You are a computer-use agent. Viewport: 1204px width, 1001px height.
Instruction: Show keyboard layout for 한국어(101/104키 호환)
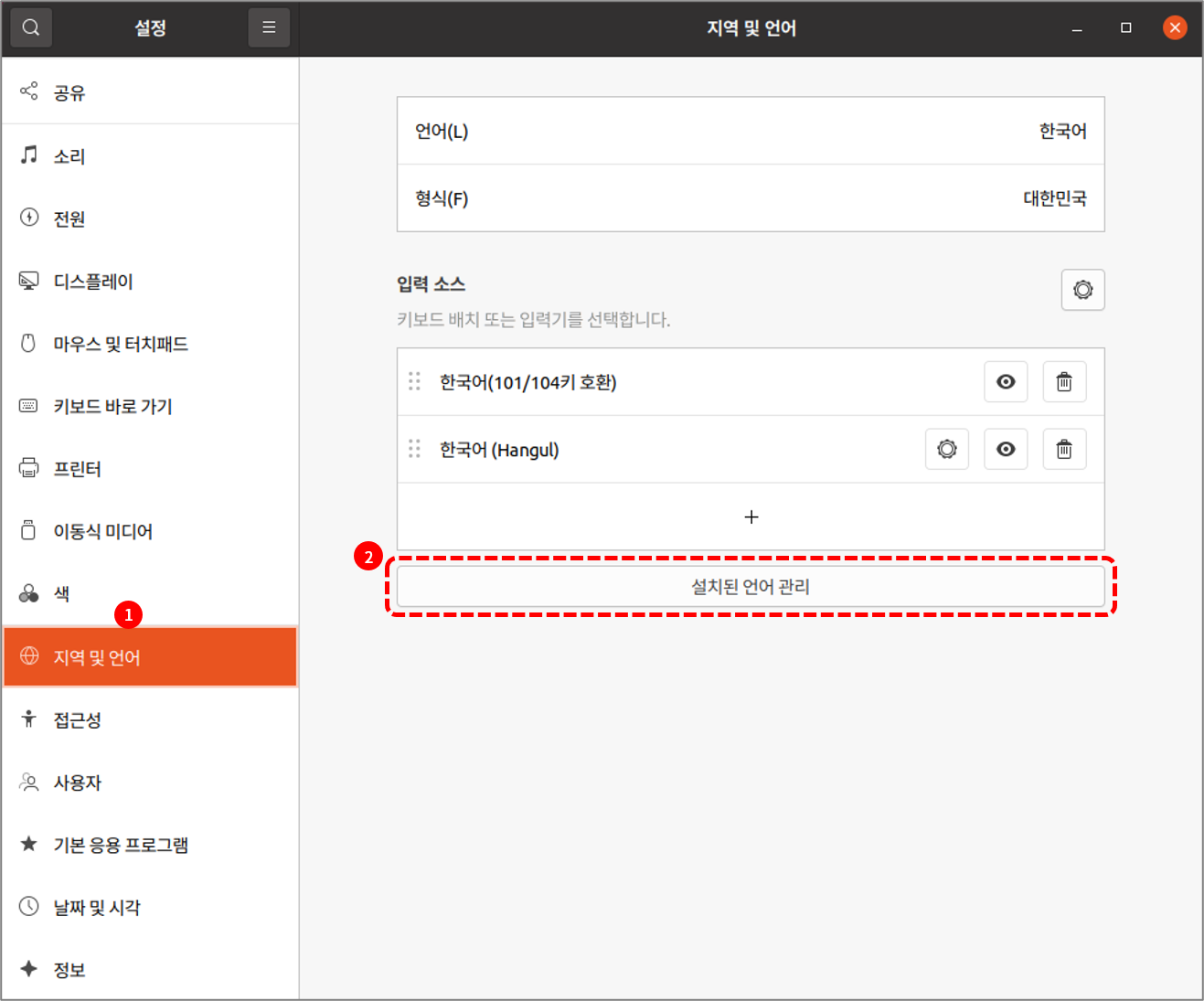[x=1006, y=381]
